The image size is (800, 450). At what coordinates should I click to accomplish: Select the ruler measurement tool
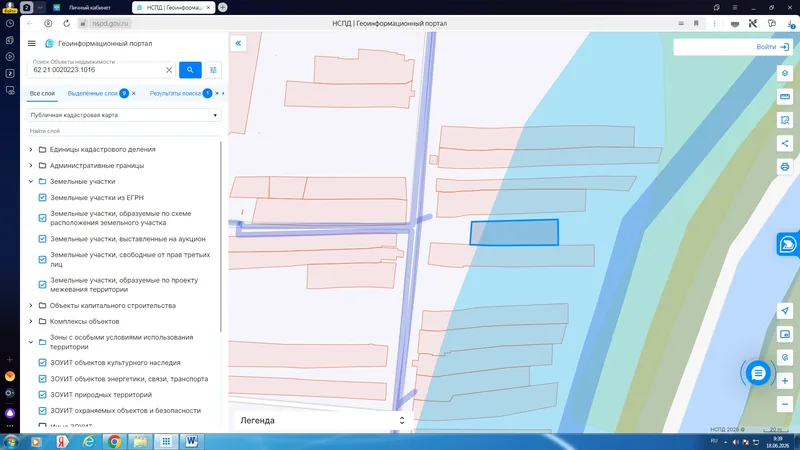(785, 96)
